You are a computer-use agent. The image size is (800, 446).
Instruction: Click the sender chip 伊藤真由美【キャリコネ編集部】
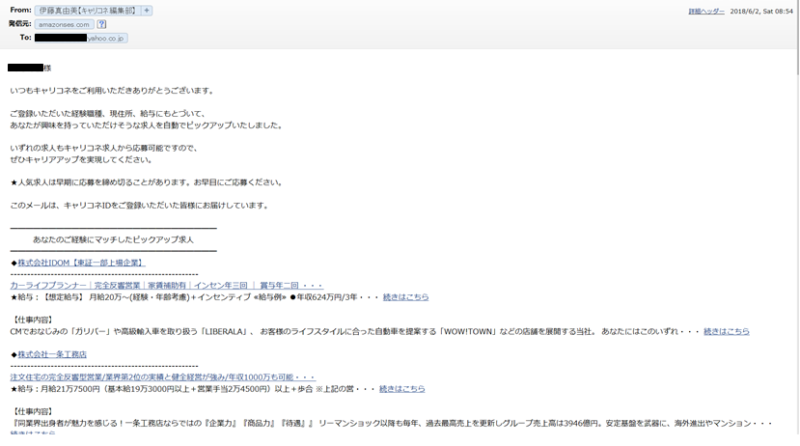[x=88, y=10]
